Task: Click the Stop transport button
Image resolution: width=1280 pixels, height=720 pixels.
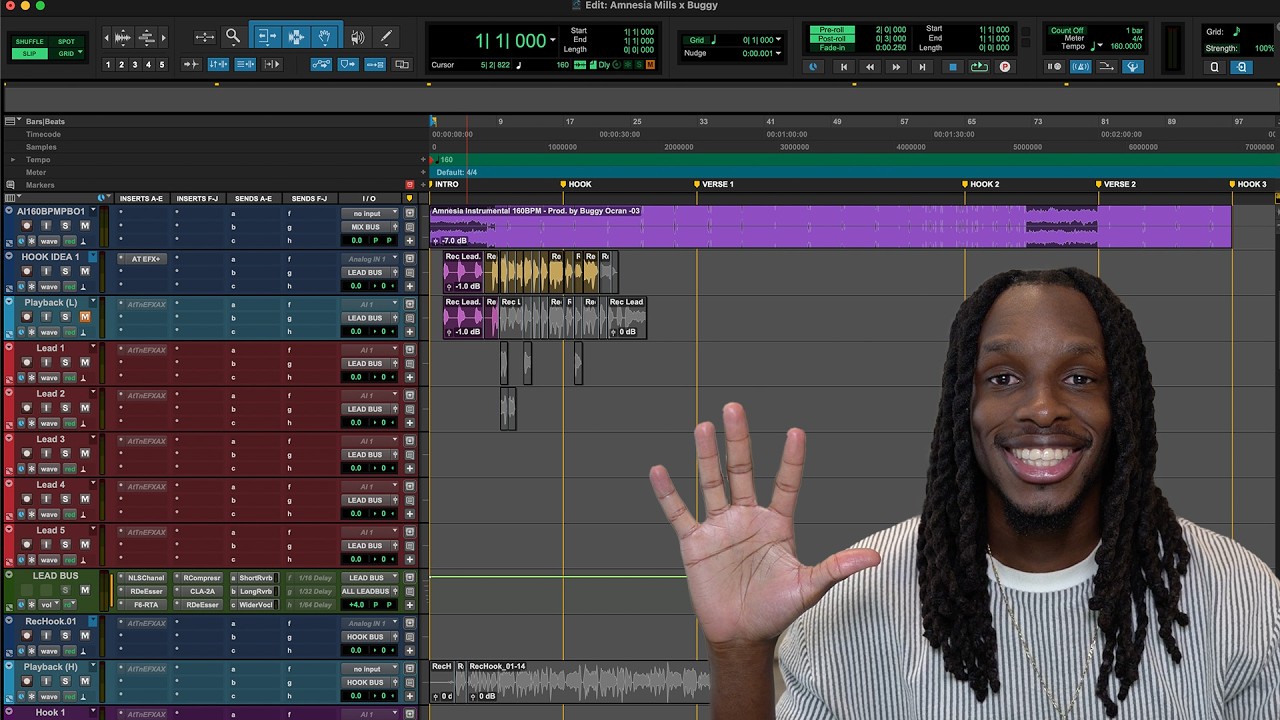Action: pos(952,67)
